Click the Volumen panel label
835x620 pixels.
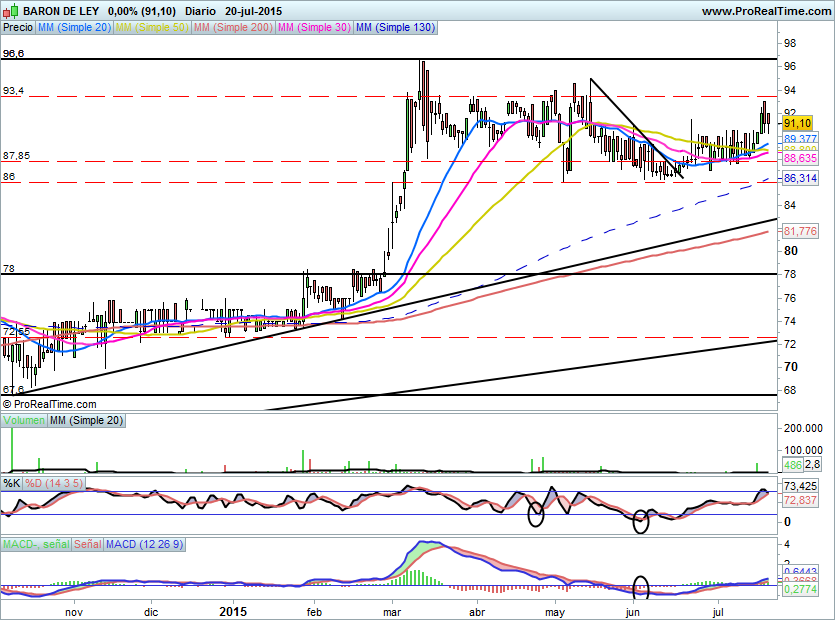[x=24, y=420]
